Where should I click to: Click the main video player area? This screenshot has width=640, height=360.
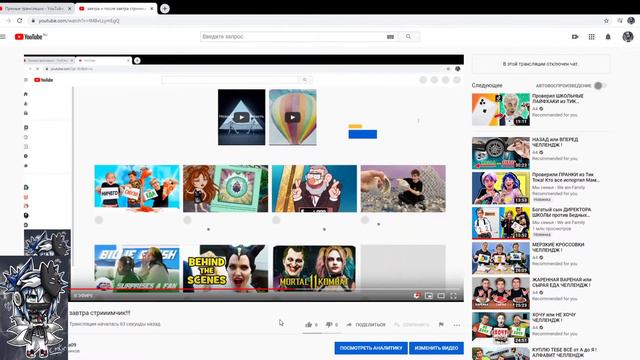(244, 178)
